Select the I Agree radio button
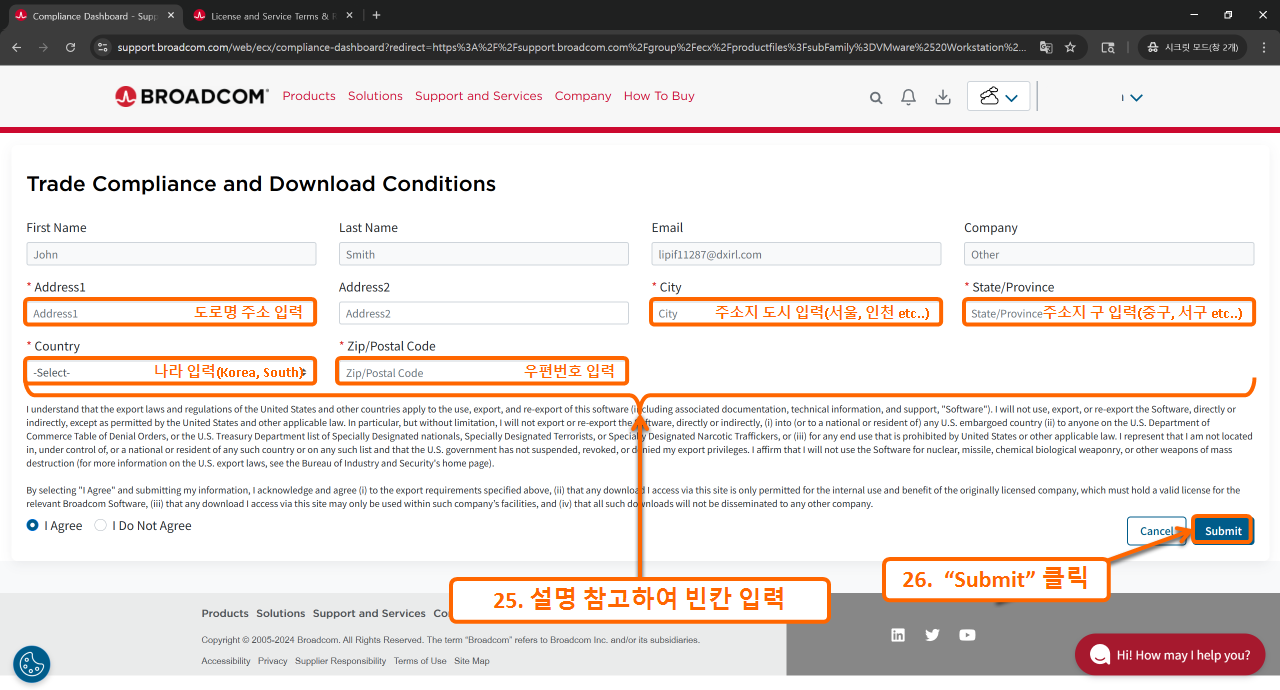This screenshot has height=690, width=1280. tap(33, 525)
